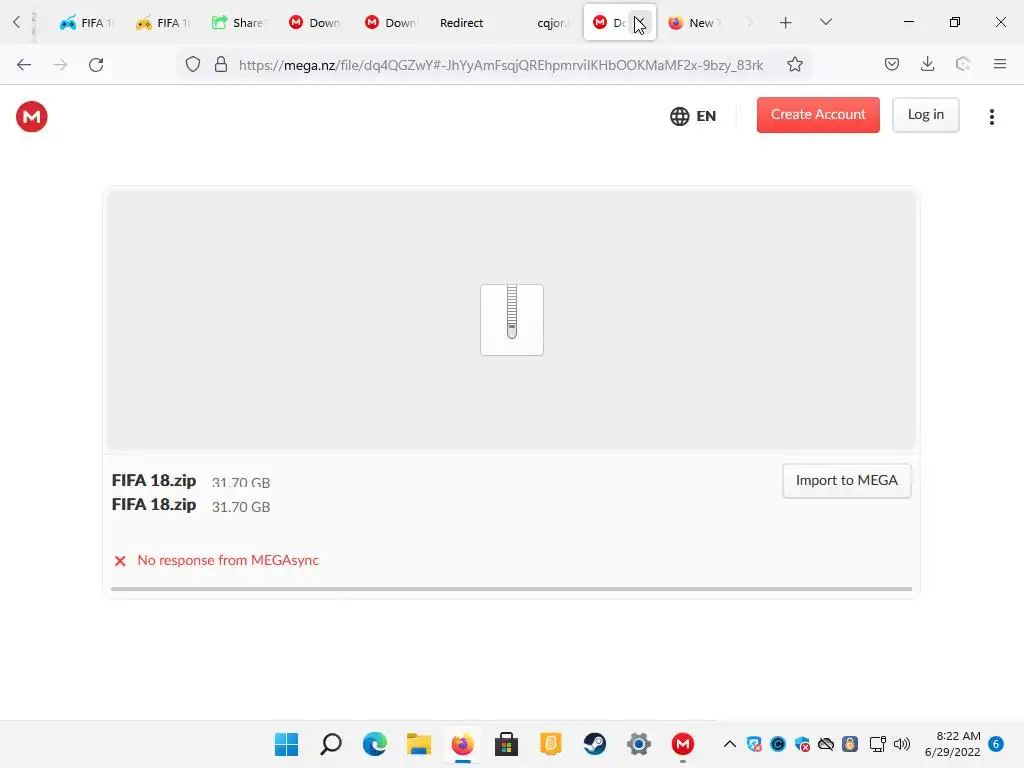Open the notification center badge
This screenshot has height=768, width=1024.
point(996,744)
